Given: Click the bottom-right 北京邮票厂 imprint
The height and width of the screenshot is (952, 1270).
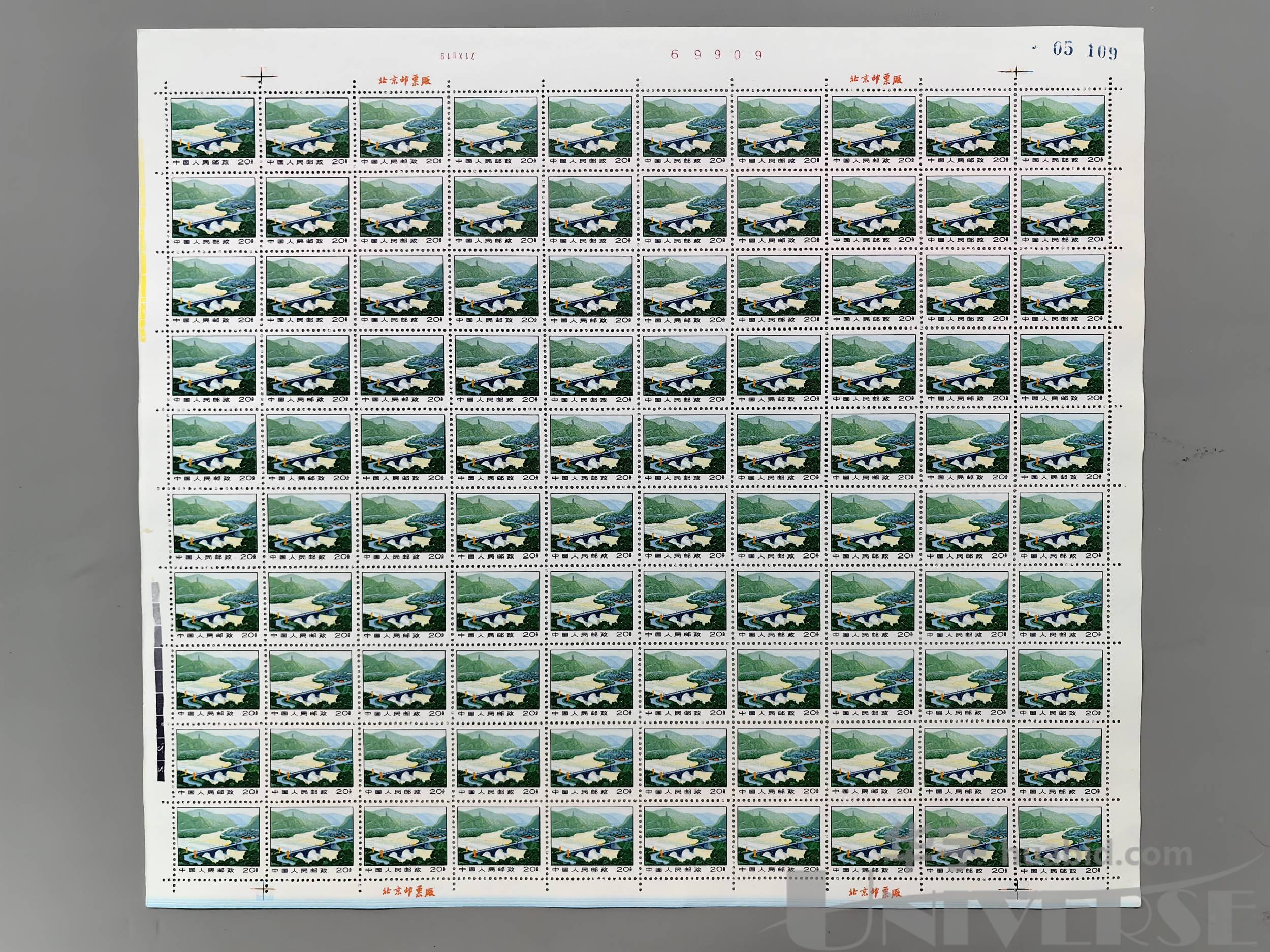Looking at the screenshot, I should click(875, 892).
